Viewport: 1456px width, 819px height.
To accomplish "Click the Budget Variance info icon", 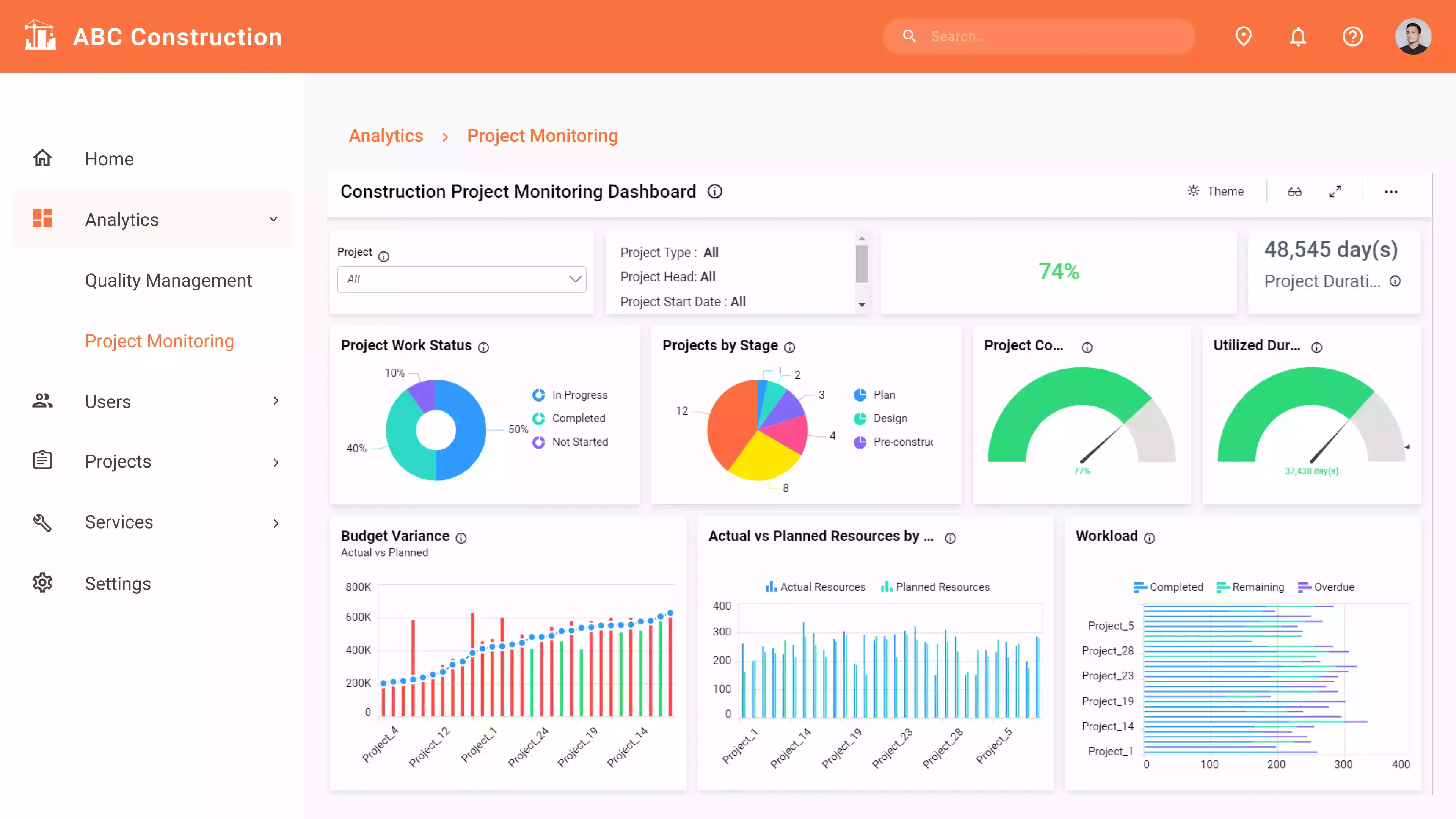I will (x=461, y=538).
